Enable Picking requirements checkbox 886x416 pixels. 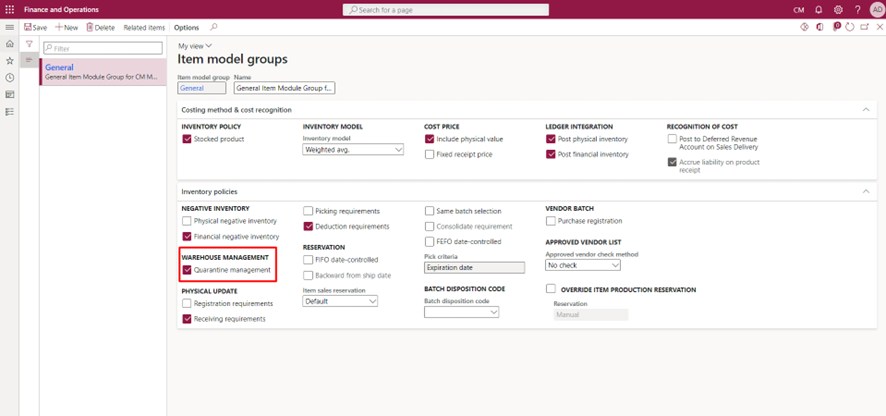[308, 211]
